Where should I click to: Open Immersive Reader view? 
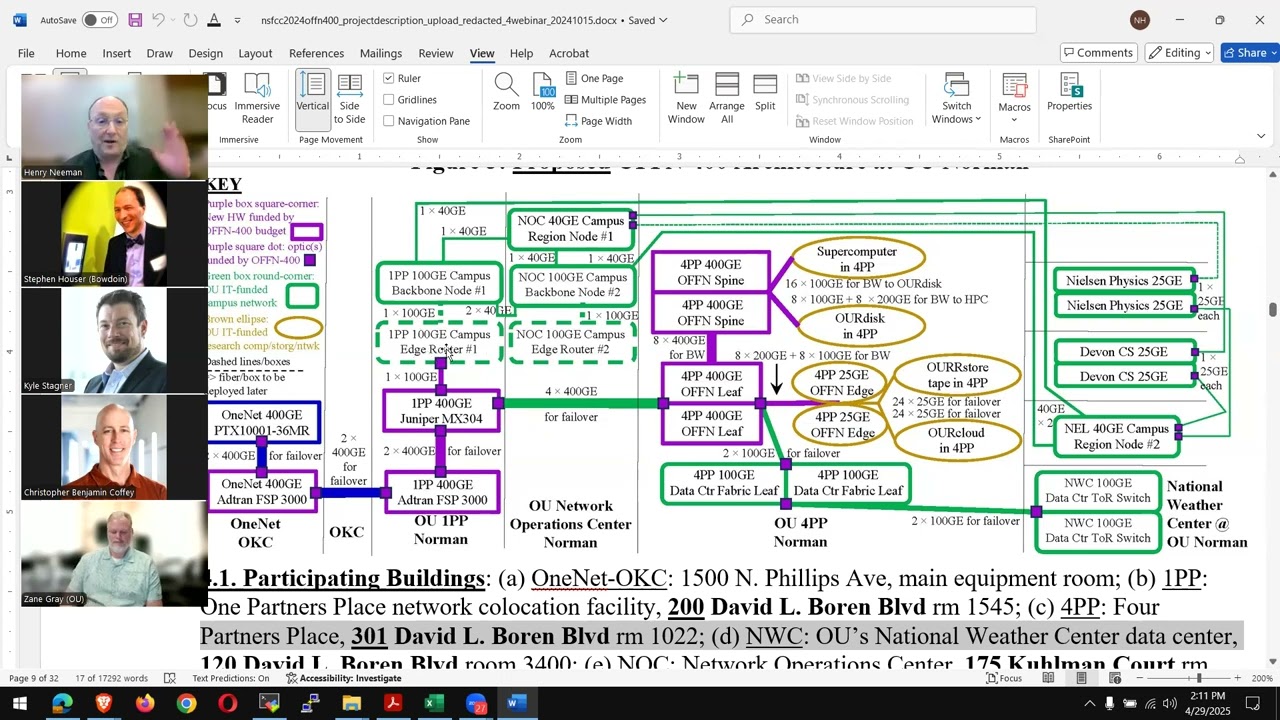click(x=257, y=100)
